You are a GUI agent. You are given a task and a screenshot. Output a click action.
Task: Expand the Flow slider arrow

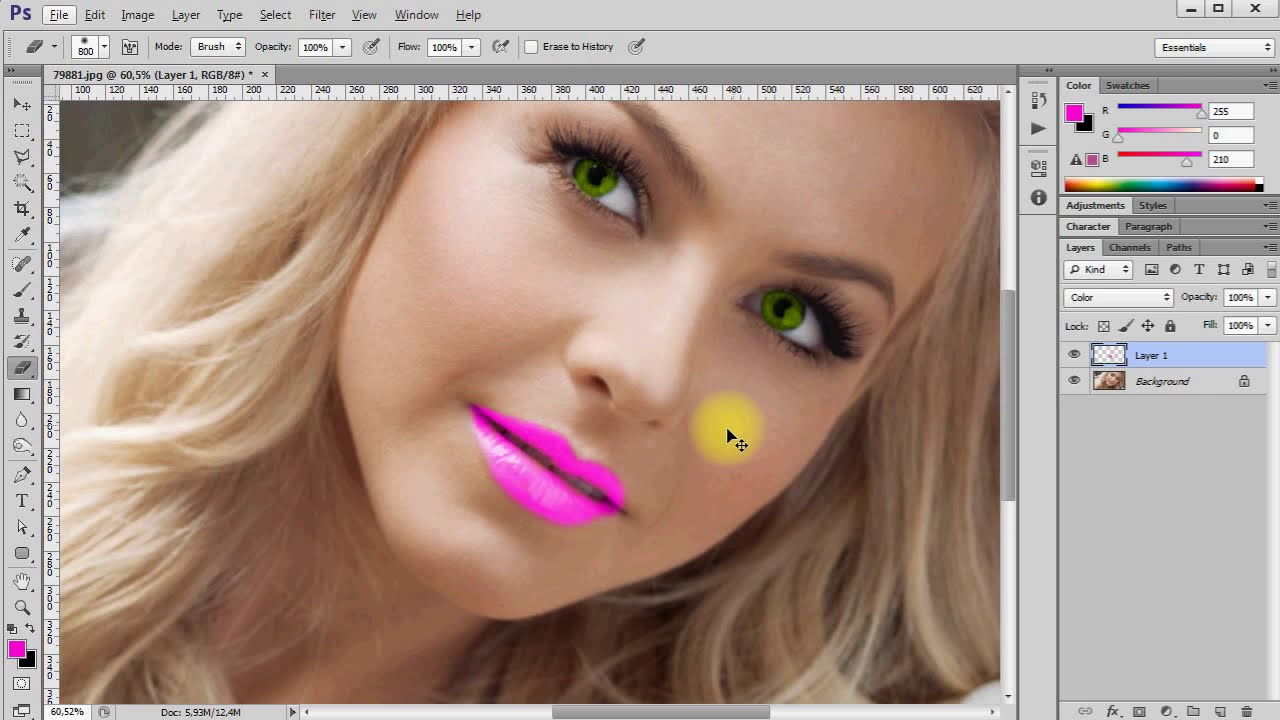(471, 47)
